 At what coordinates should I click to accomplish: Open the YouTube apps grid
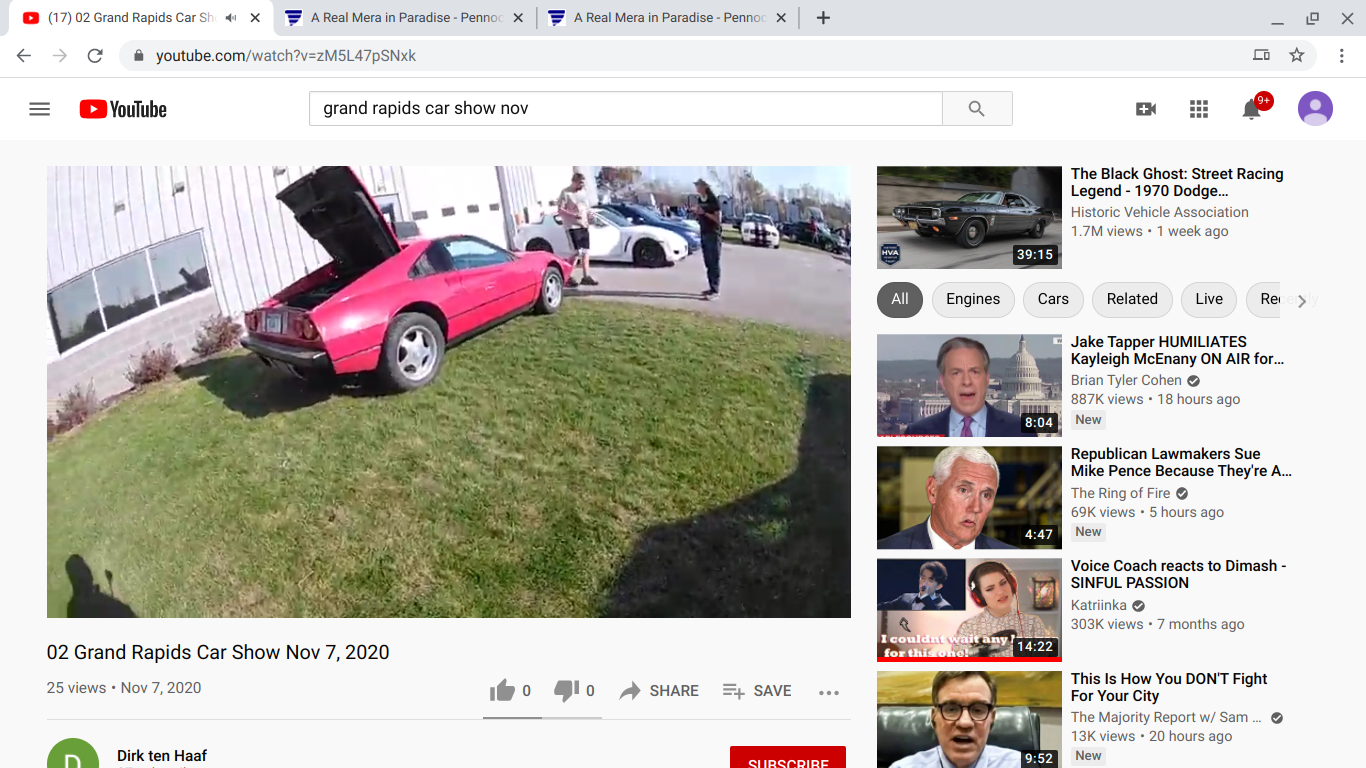1199,109
